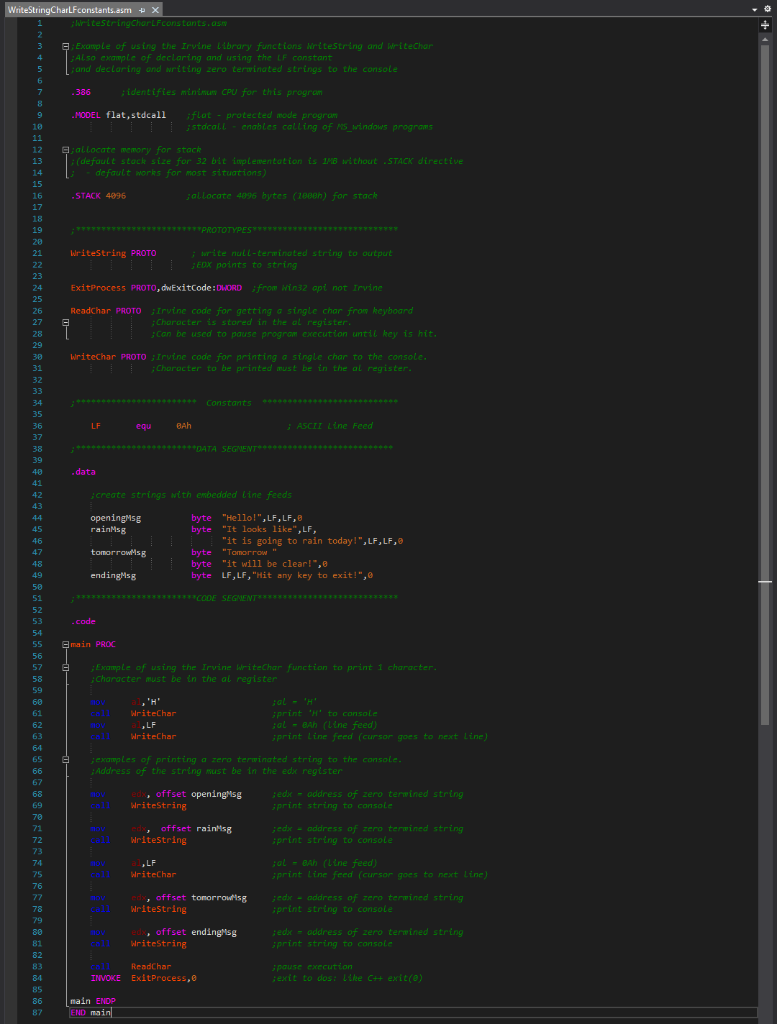The width and height of the screenshot is (777, 1024).
Task: Click line number 40 in the margin
Action: coord(37,472)
